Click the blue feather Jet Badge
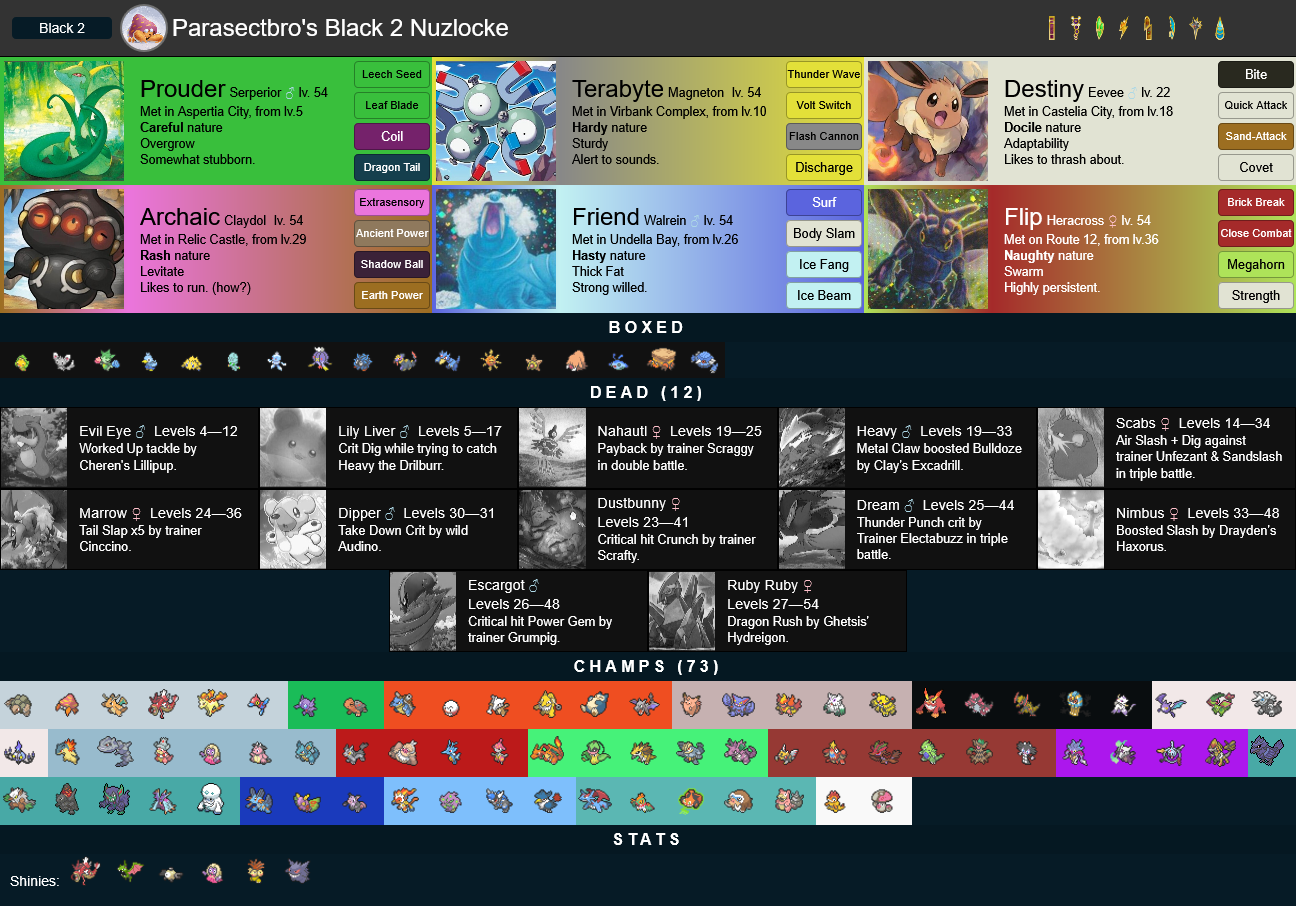Image resolution: width=1296 pixels, height=906 pixels. pyautogui.click(x=1172, y=28)
